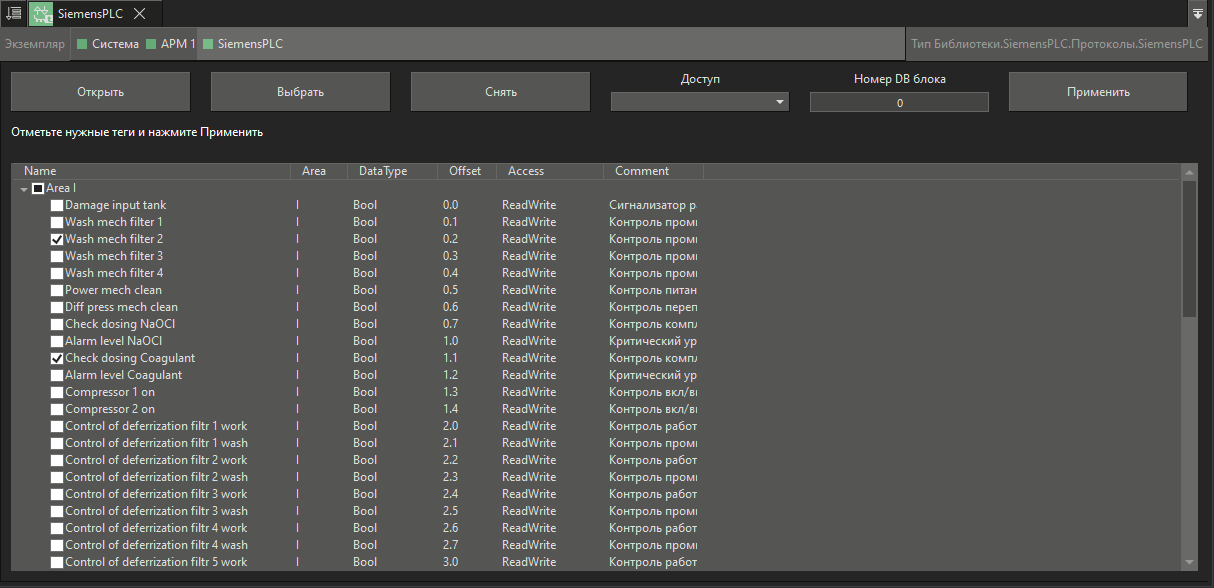This screenshot has height=588, width=1214.
Task: Sort the table by the Offset column header
Action: click(465, 171)
